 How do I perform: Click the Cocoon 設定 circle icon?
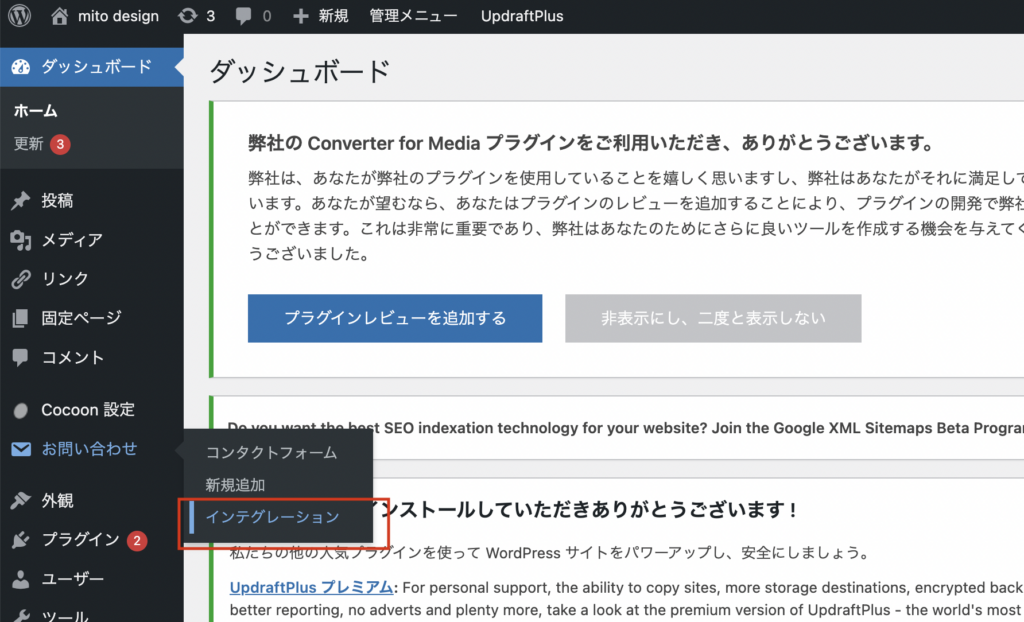tap(21, 410)
